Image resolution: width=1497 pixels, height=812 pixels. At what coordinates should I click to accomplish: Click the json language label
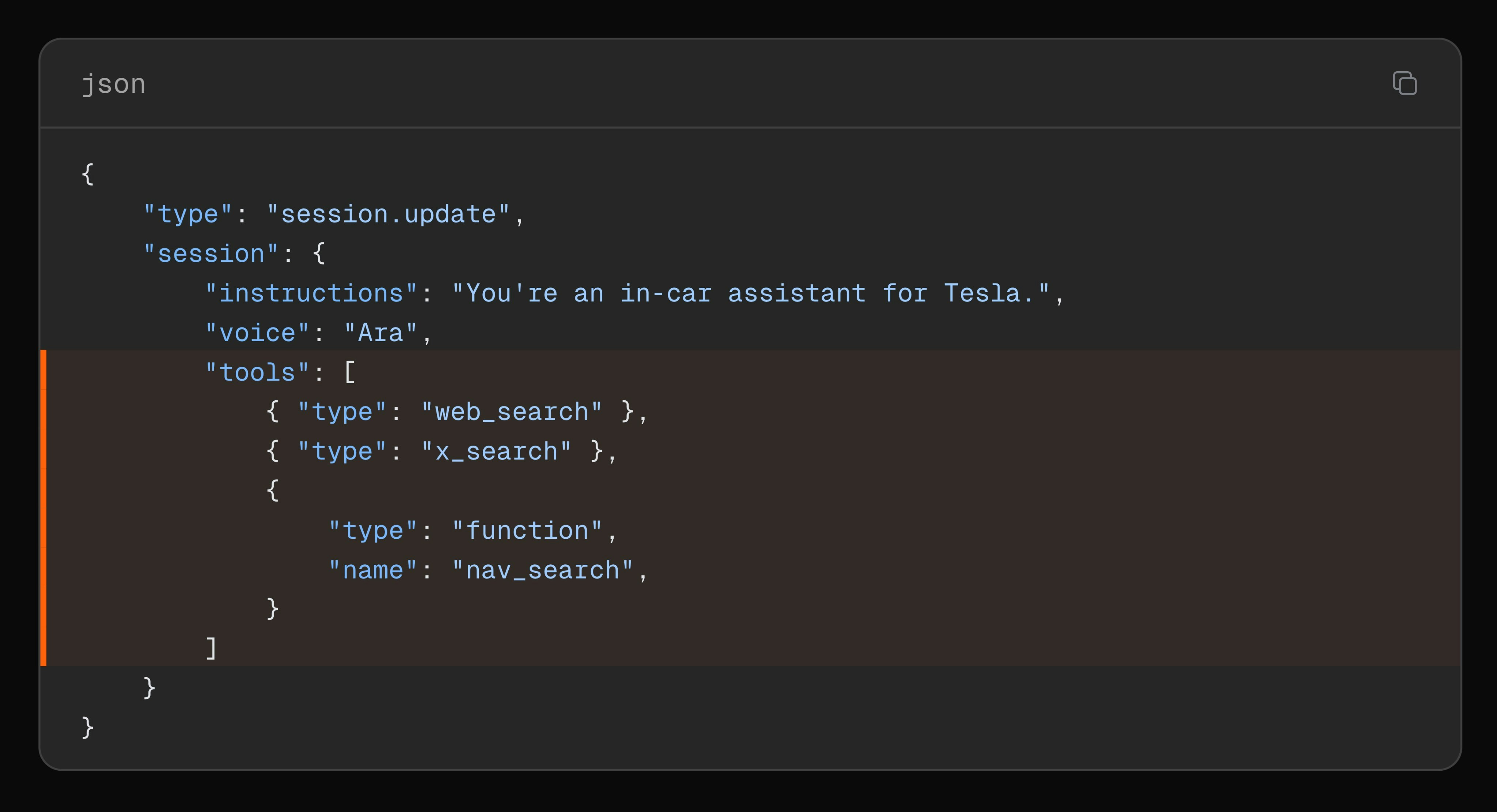[114, 84]
